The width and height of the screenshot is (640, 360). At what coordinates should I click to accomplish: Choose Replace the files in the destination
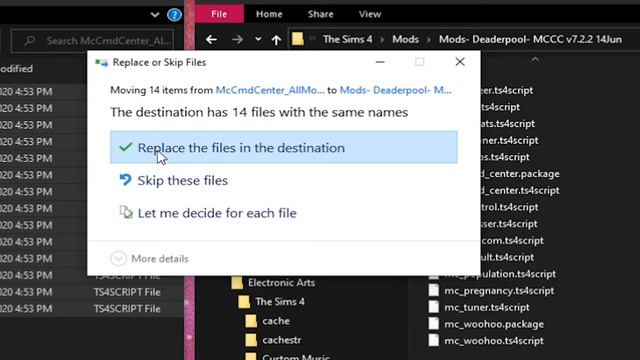point(284,147)
